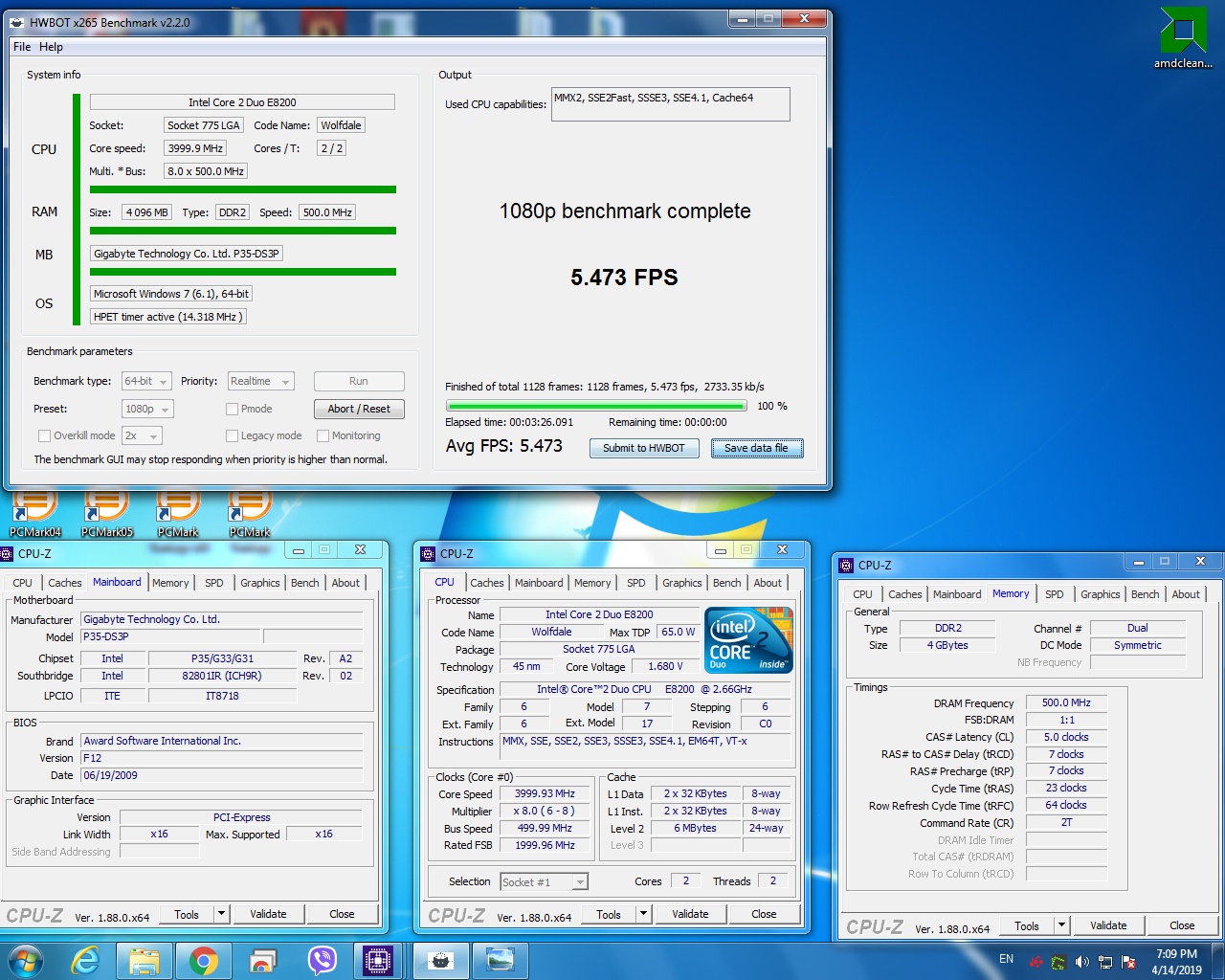Viewport: 1225px width, 980px height.
Task: Open About tab in Memory window
Action: [x=1186, y=594]
